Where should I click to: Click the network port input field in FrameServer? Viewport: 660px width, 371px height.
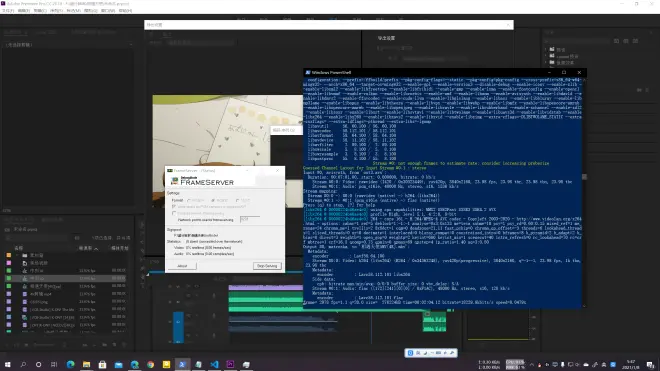(249, 219)
